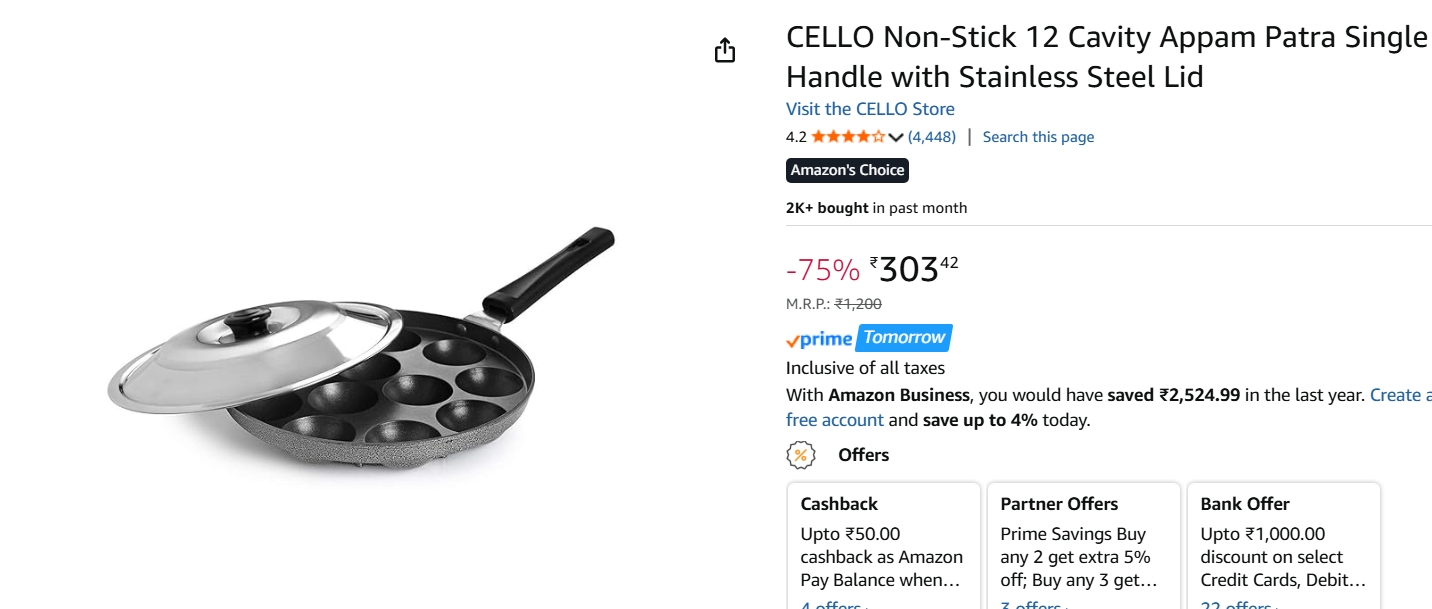Click the blue Tomorrow delivery badge
Image resolution: width=1432 pixels, height=609 pixels.
coord(903,338)
